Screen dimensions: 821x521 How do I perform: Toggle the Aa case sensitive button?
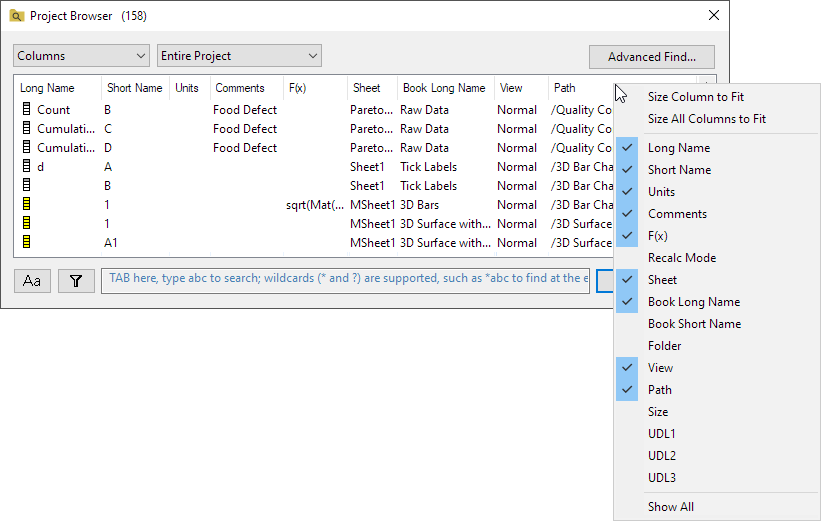pyautogui.click(x=32, y=281)
